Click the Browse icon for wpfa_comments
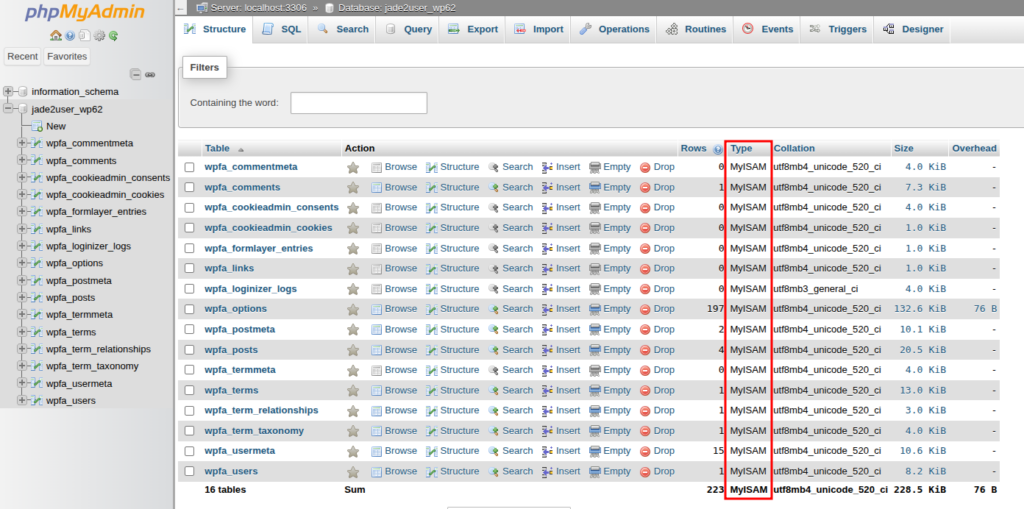Screen dimensions: 1024x509 pos(377,188)
